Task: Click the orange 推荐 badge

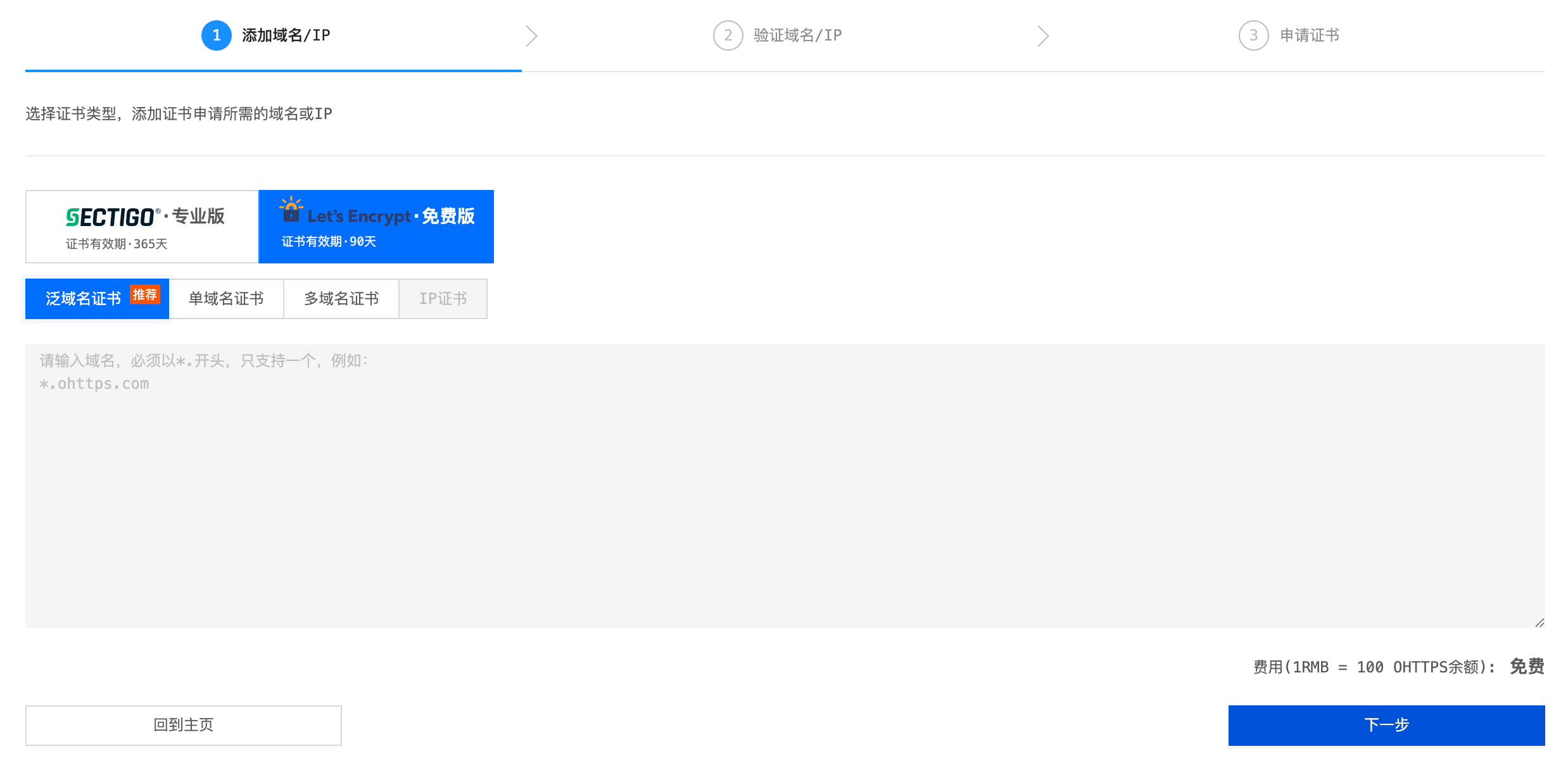Action: pos(145,294)
